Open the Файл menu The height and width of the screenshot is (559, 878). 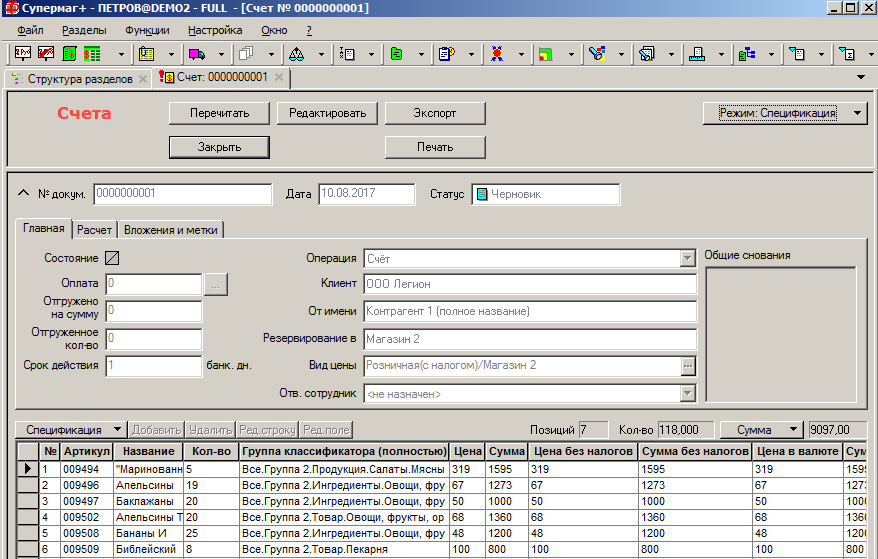tap(30, 30)
